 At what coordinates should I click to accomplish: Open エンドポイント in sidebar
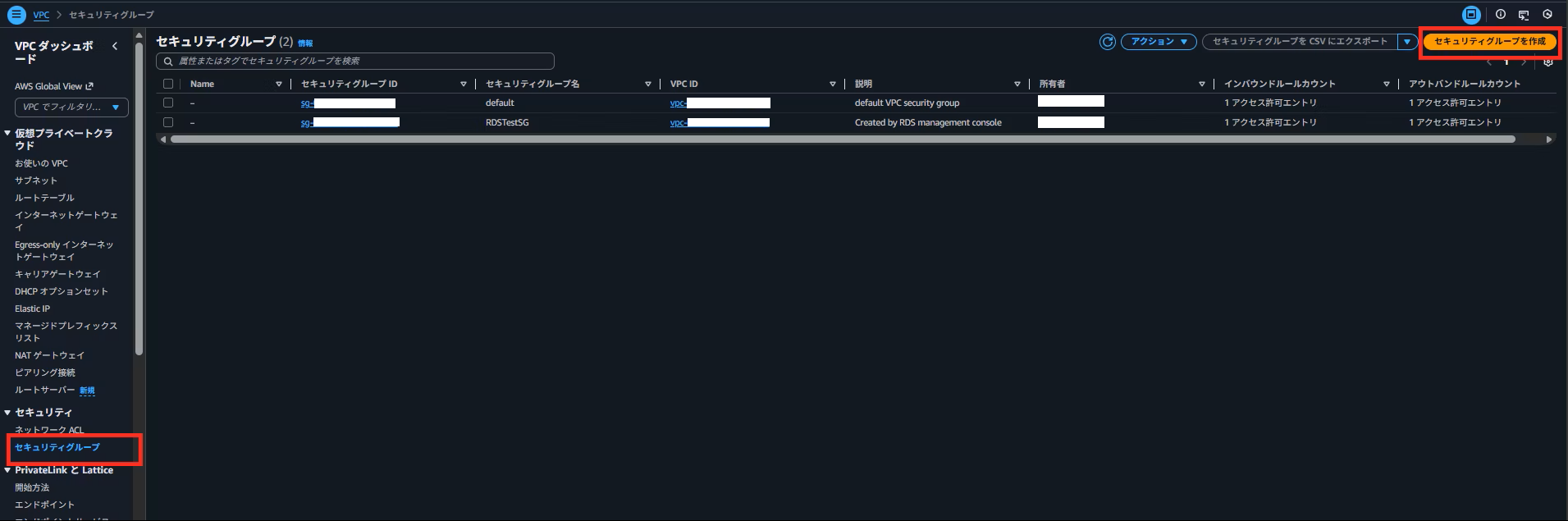pyautogui.click(x=44, y=505)
